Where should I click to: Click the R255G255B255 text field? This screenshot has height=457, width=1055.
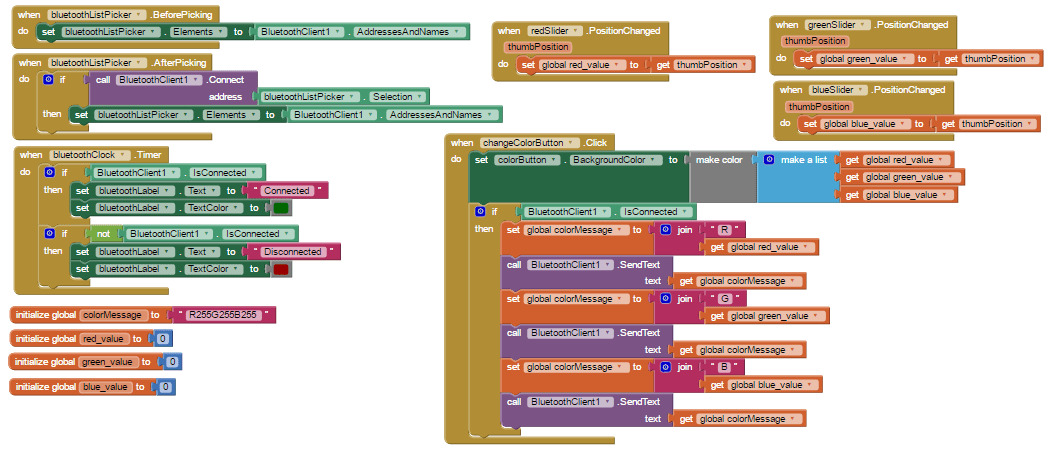[222, 315]
